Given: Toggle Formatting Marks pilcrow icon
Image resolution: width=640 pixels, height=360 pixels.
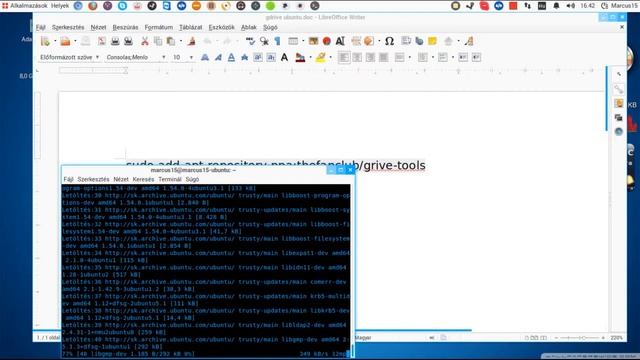Looking at the screenshot, I should click(277, 41).
